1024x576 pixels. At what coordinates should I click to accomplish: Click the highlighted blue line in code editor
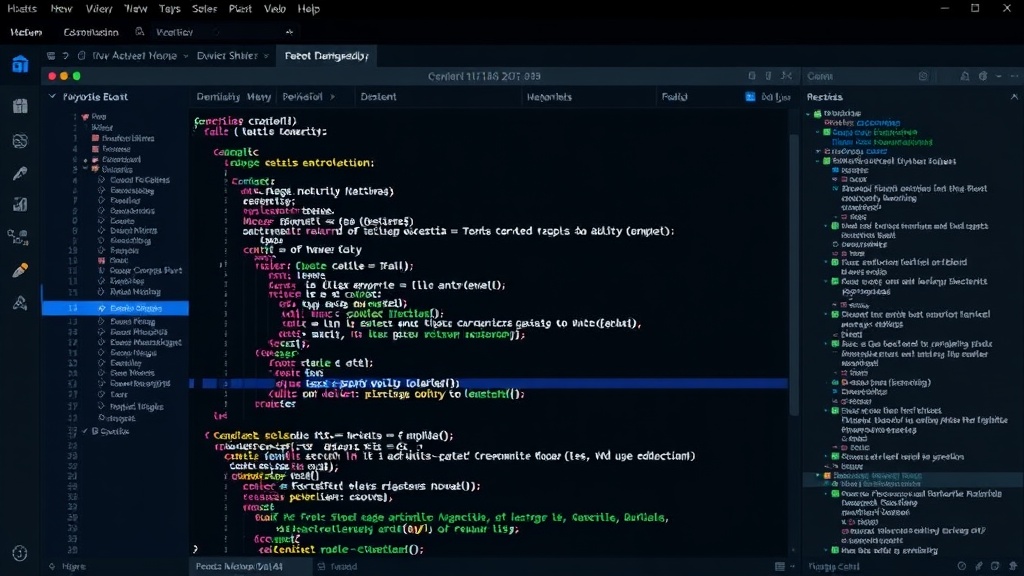(x=488, y=383)
